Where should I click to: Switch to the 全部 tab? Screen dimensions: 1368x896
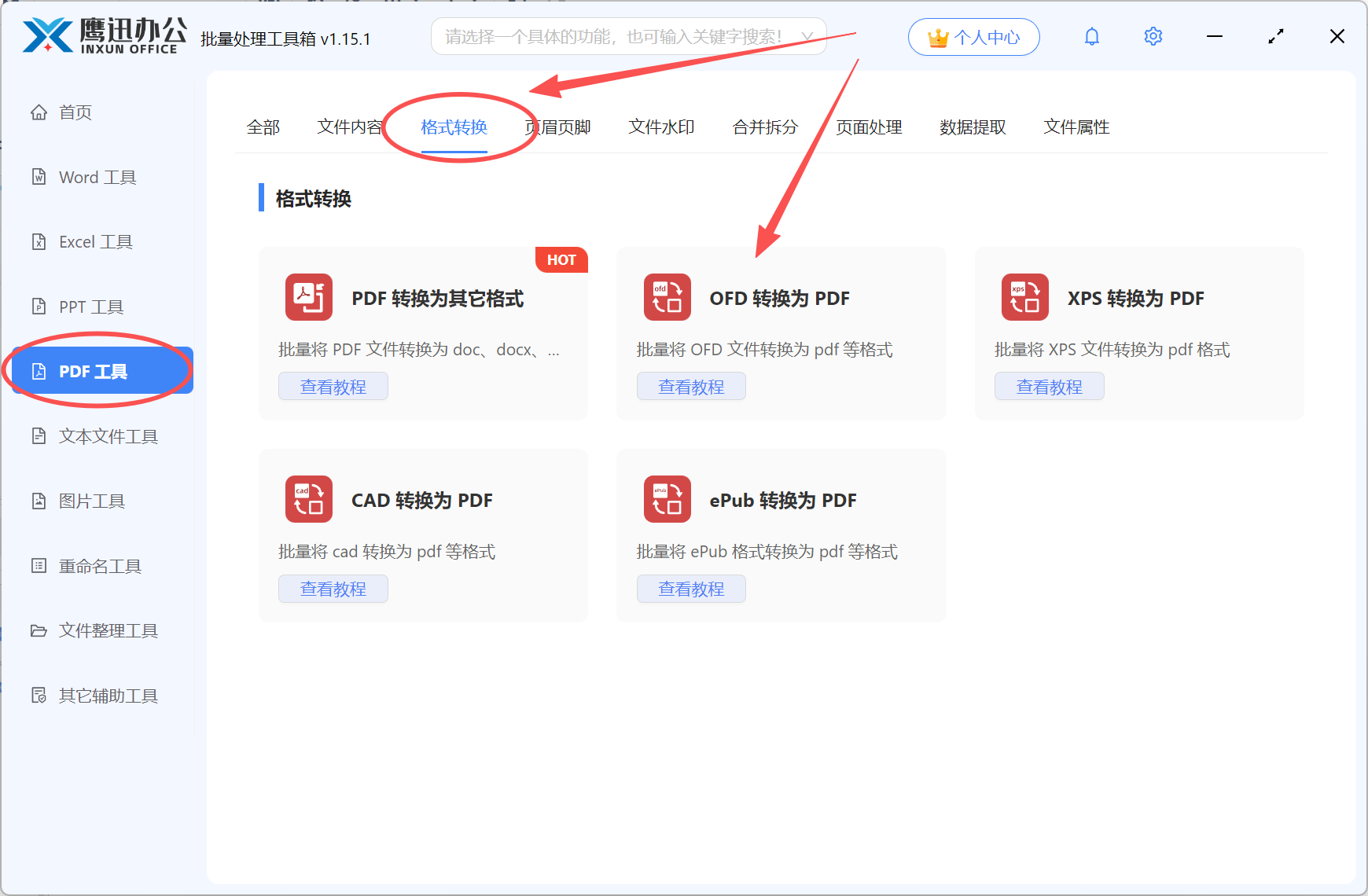(263, 127)
